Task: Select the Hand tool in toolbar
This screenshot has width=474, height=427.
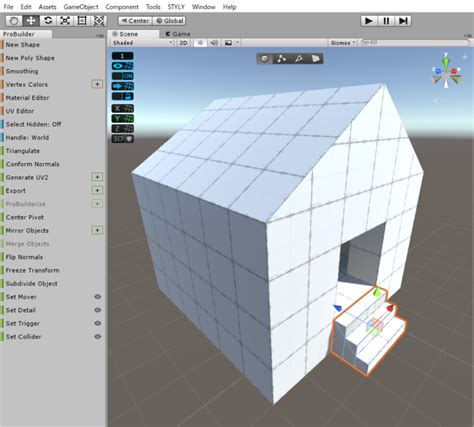Action: (x=14, y=21)
